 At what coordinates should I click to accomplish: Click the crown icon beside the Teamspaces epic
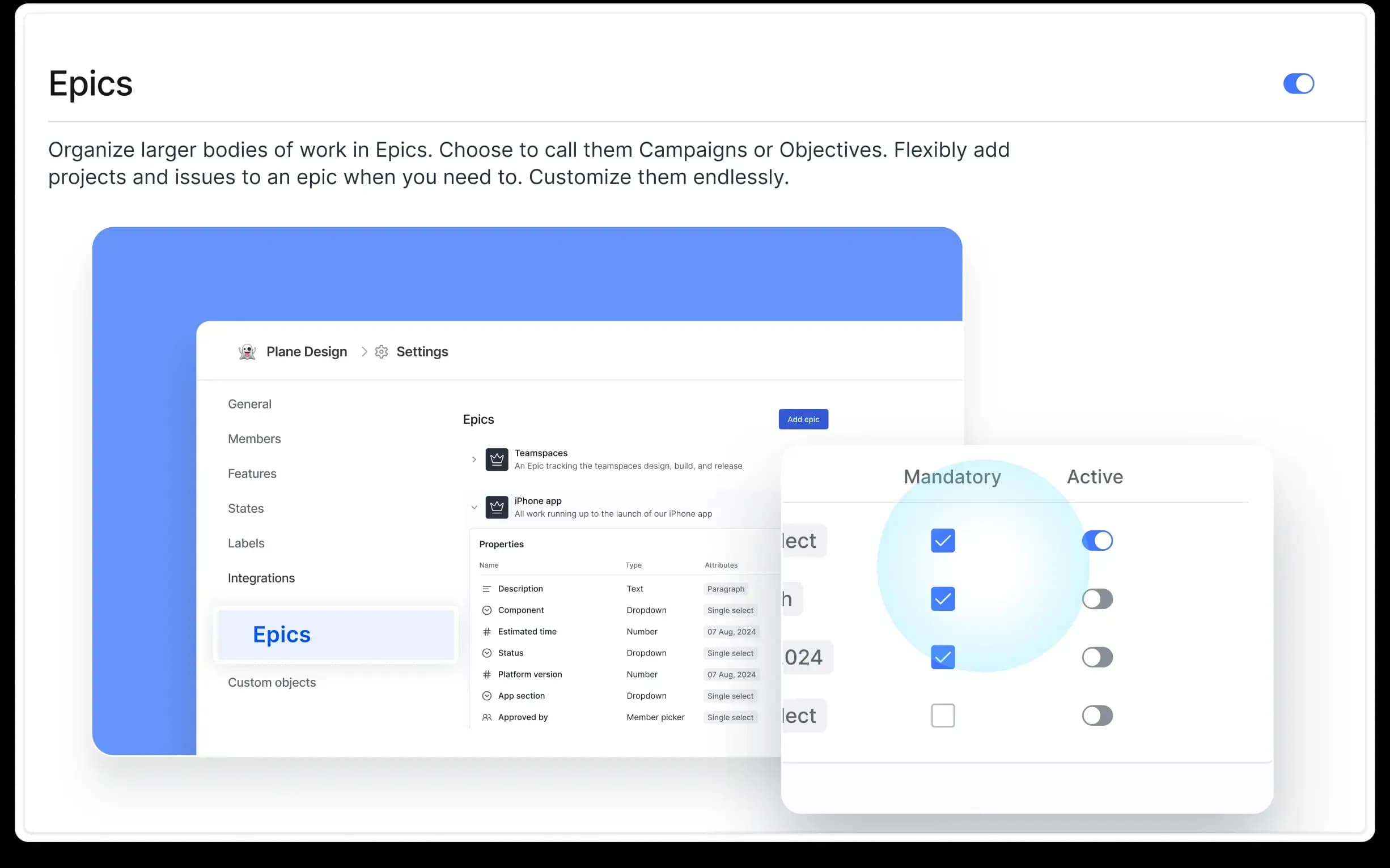coord(496,459)
